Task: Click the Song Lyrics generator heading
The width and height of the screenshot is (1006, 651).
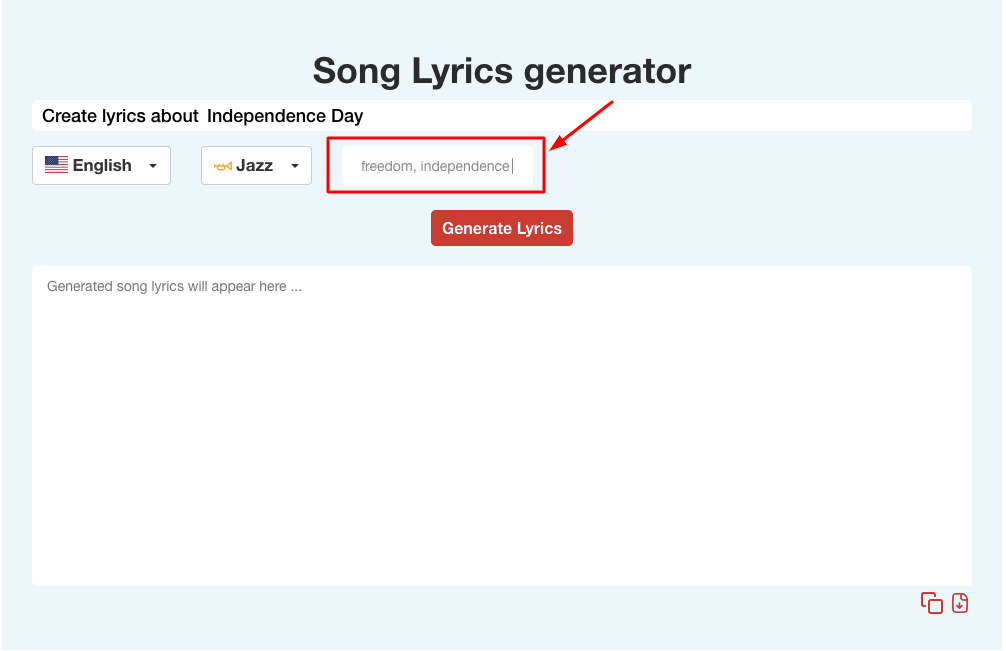Action: click(x=502, y=71)
